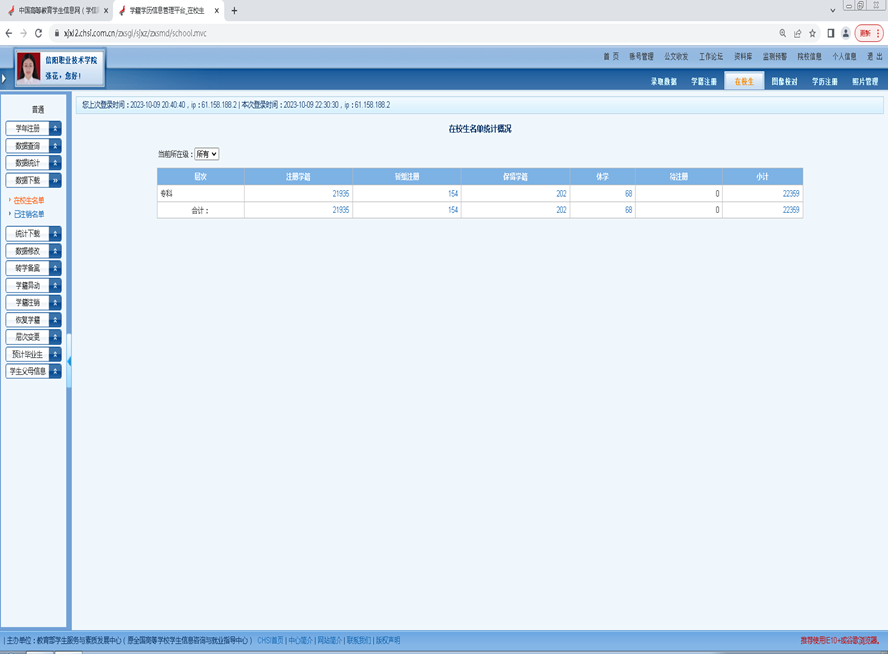Click registered count 21935 in 专科 row
The width and height of the screenshot is (888, 654).
340,193
